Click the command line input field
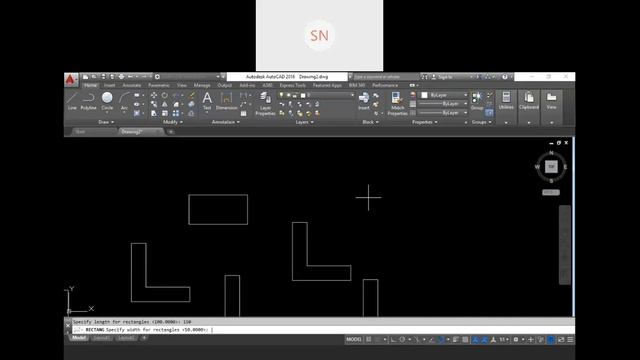 323,330
